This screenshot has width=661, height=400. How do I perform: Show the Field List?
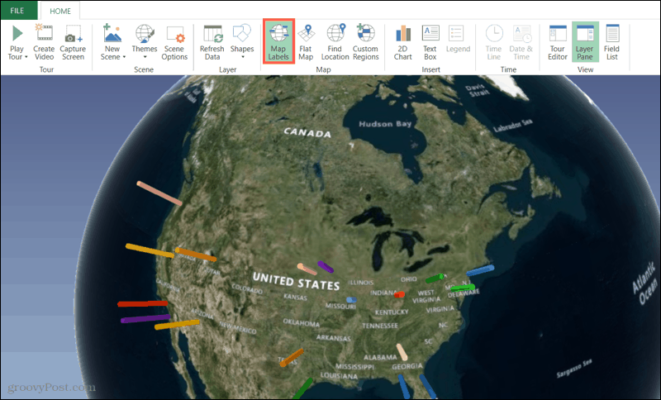click(612, 40)
